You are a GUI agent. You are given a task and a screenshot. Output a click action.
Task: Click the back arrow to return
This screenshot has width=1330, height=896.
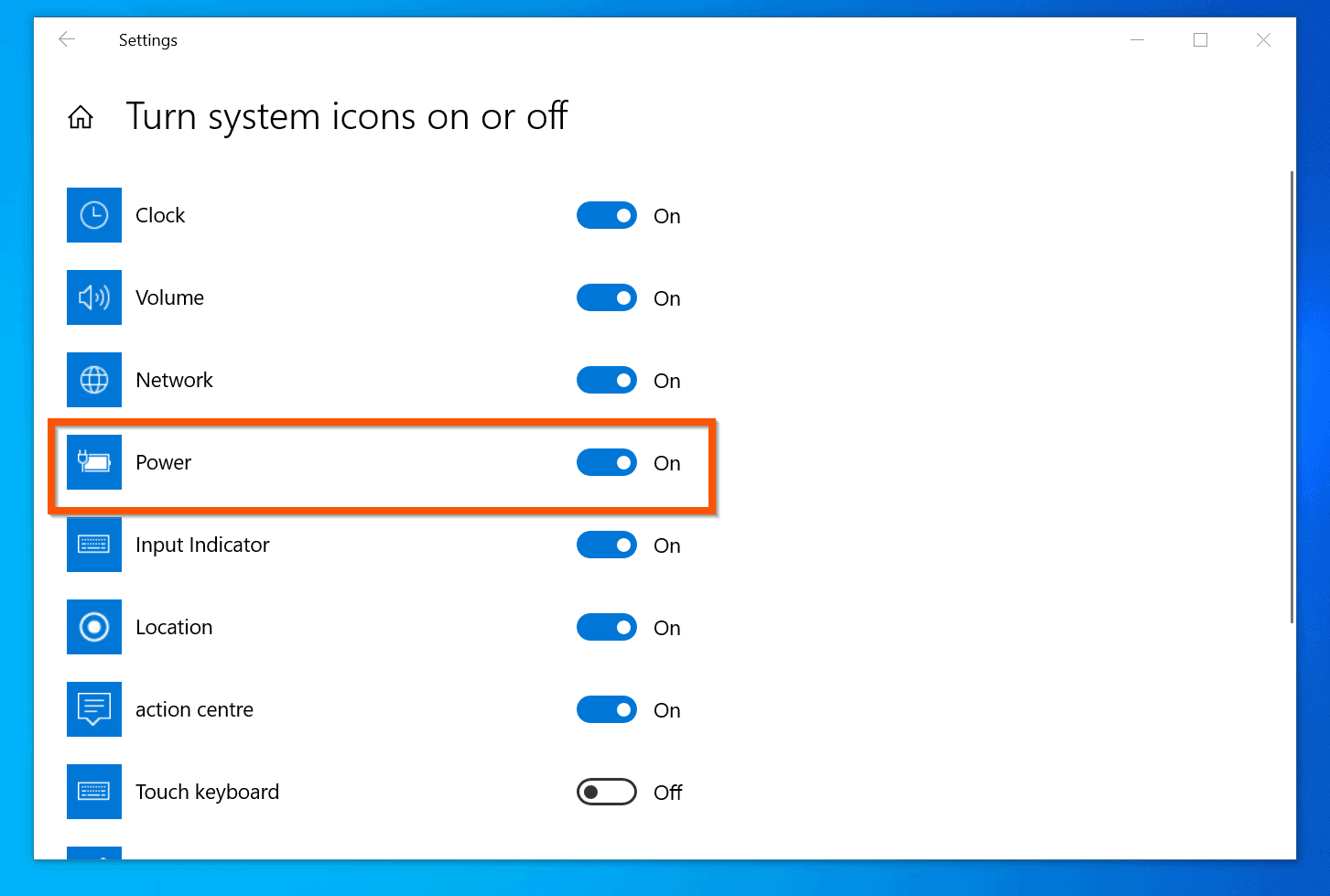pos(67,39)
